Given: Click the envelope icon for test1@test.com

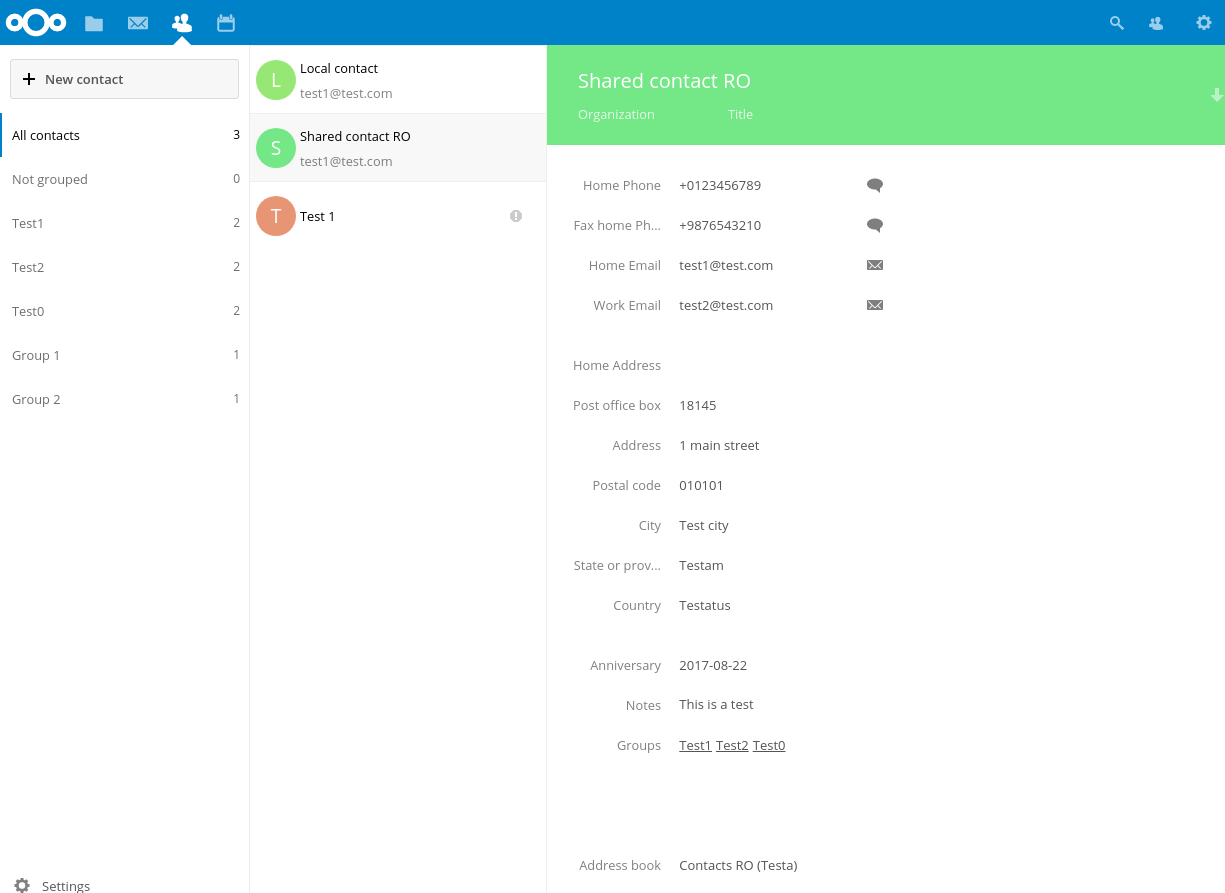Looking at the screenshot, I should click(x=875, y=265).
